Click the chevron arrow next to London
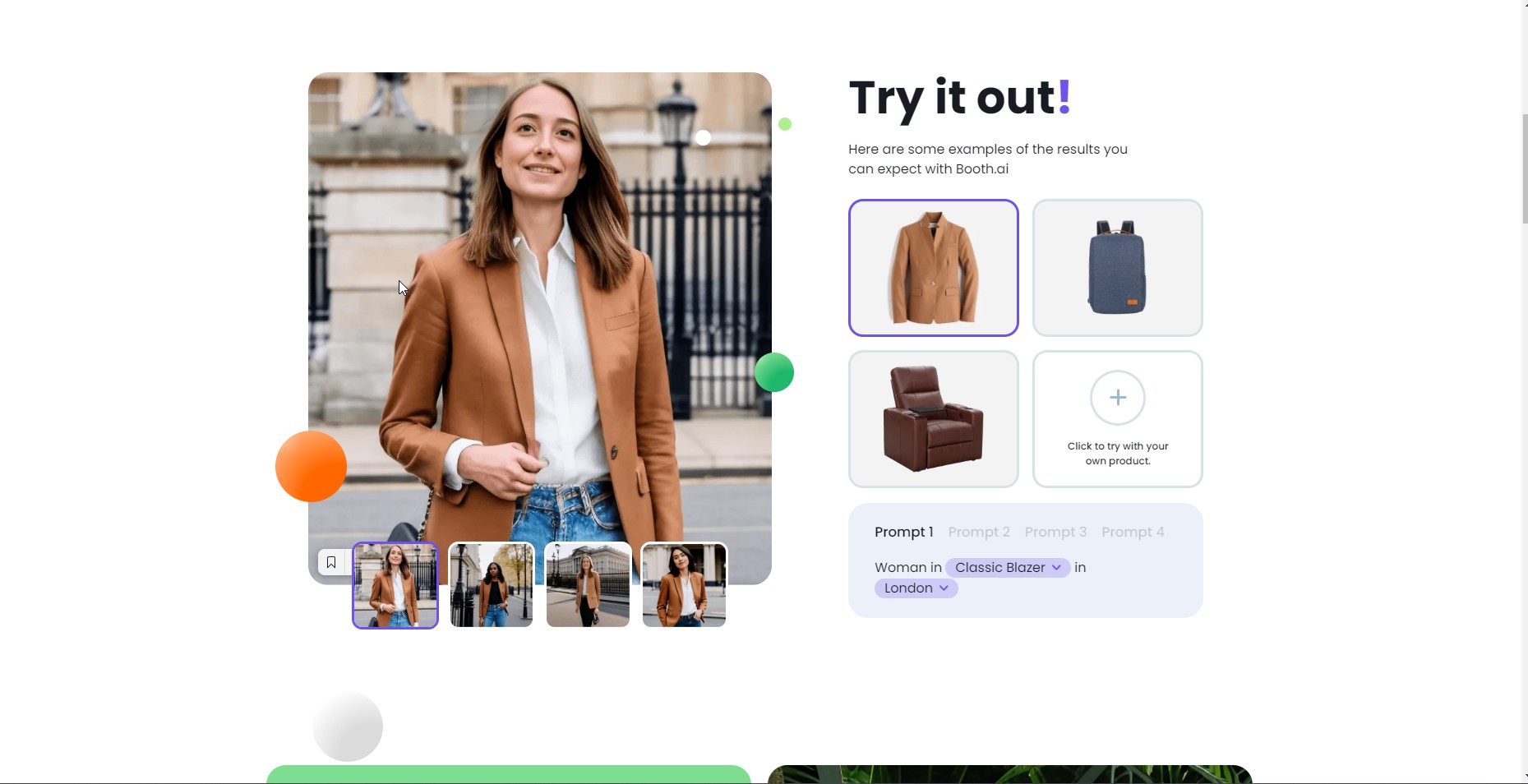Screen dimensions: 1528x784 coord(944,588)
